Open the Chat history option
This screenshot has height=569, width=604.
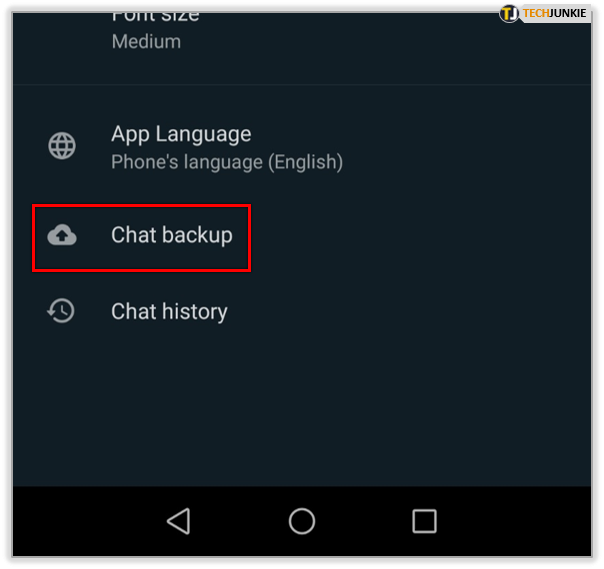click(169, 311)
